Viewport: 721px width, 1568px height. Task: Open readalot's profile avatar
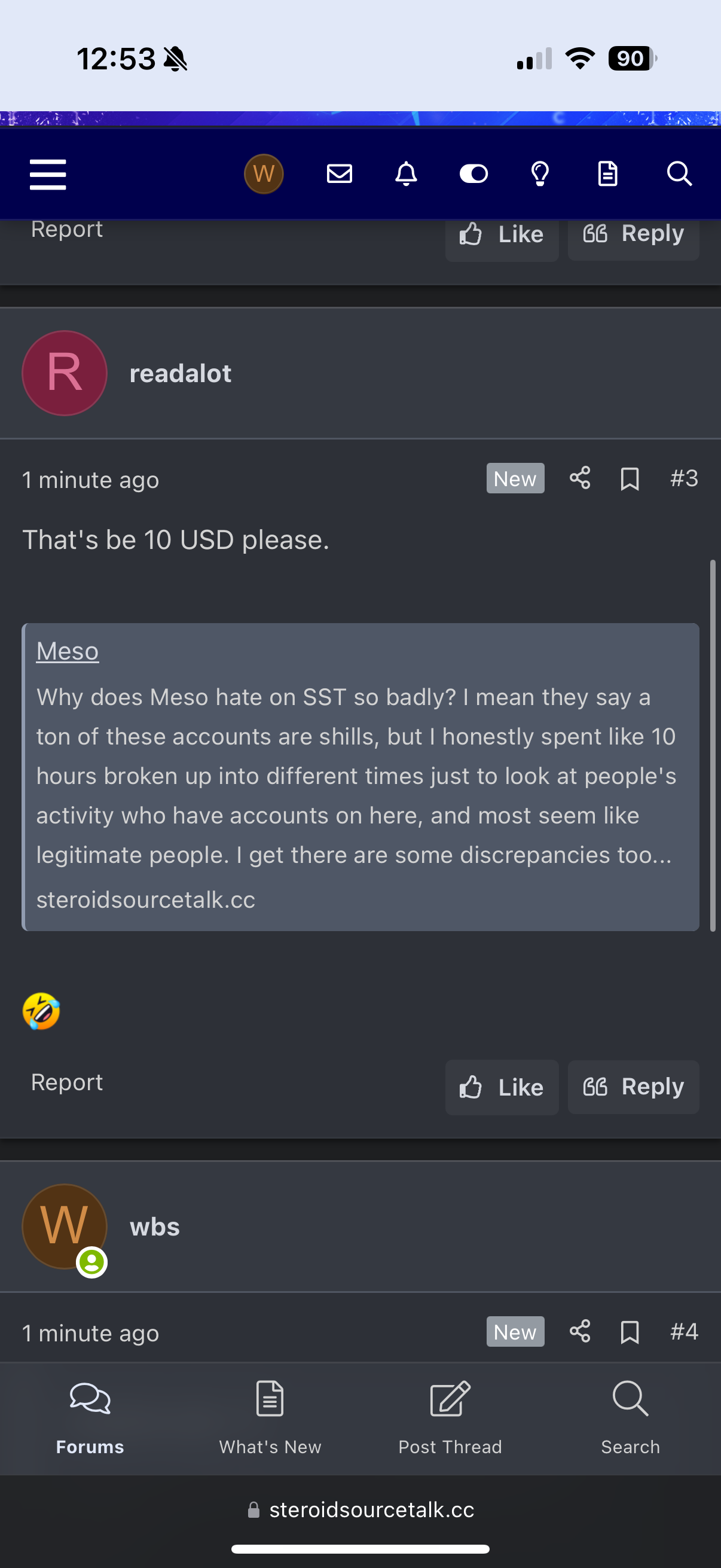[x=65, y=373]
